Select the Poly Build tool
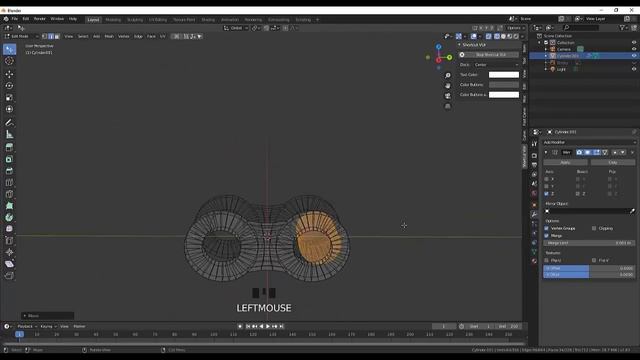Screen dimensions: 640x360 point(9,206)
